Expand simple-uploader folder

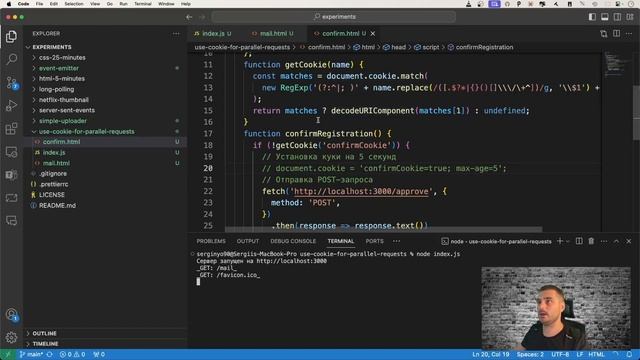coord(63,121)
